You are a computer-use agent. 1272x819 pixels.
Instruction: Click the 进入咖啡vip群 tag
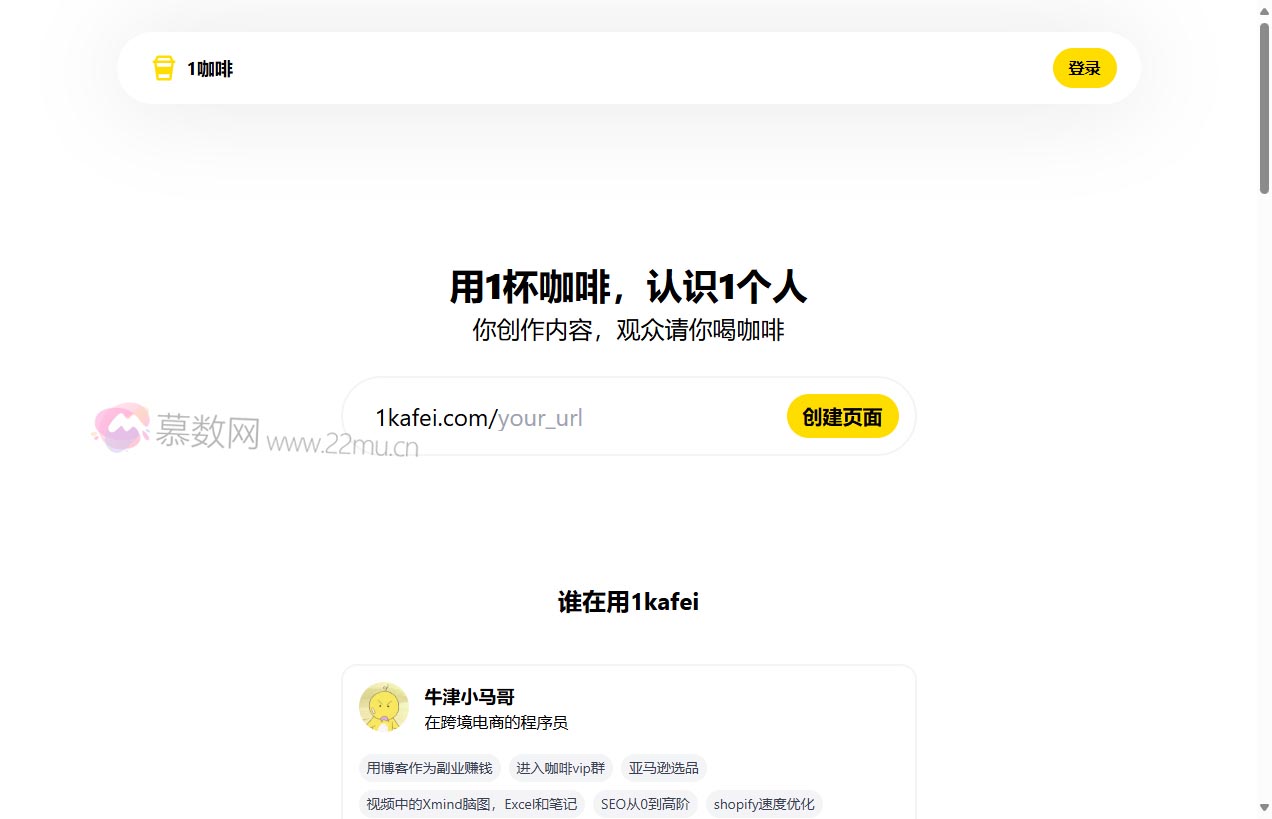(x=561, y=768)
